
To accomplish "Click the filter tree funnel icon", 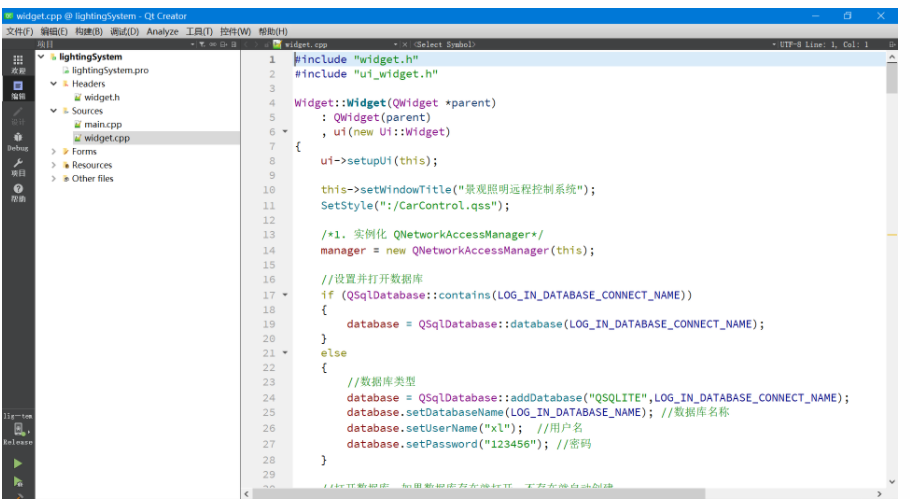I will coord(202,44).
